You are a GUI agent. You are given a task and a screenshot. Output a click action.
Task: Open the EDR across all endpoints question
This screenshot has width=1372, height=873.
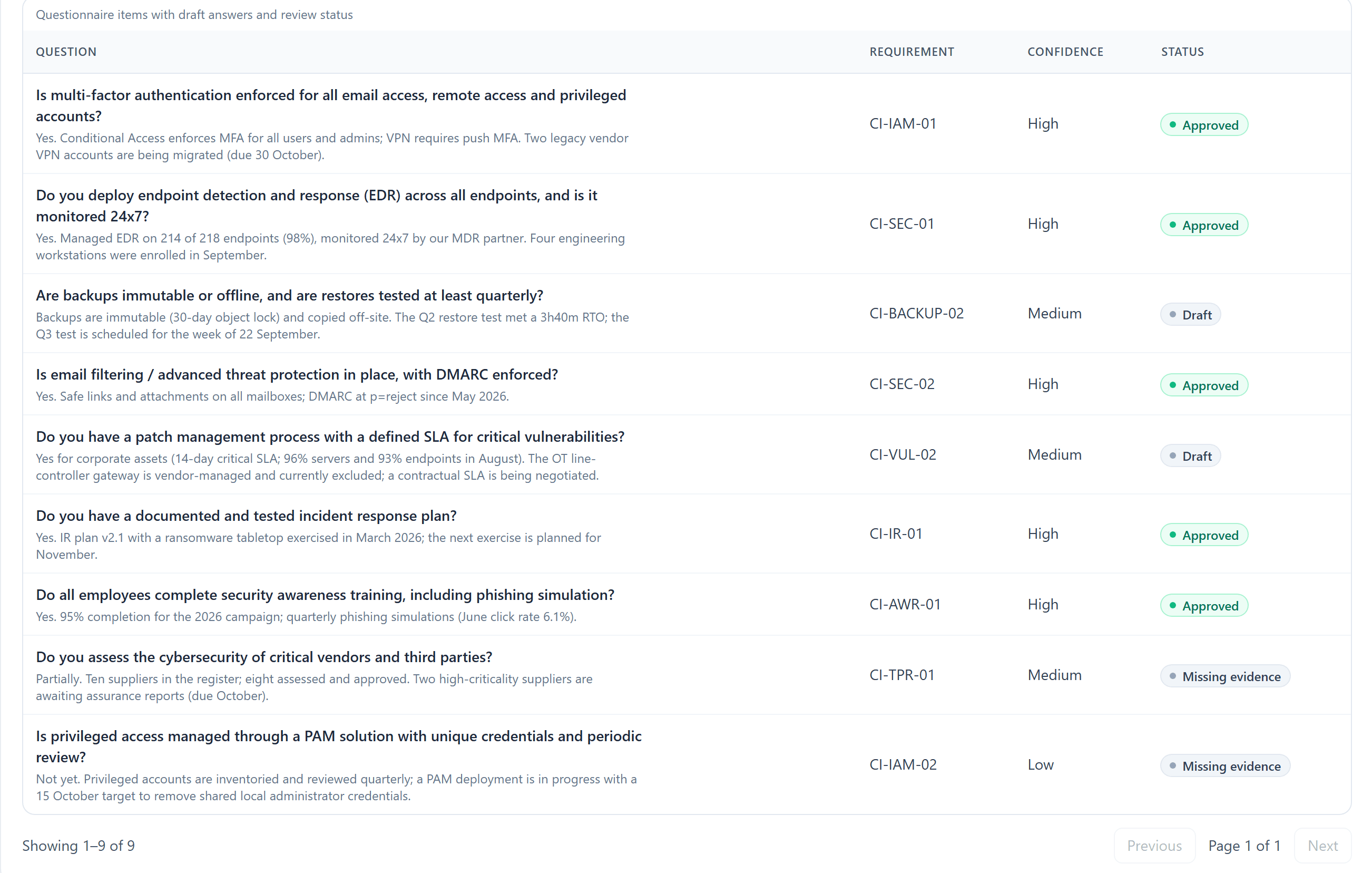click(x=316, y=206)
